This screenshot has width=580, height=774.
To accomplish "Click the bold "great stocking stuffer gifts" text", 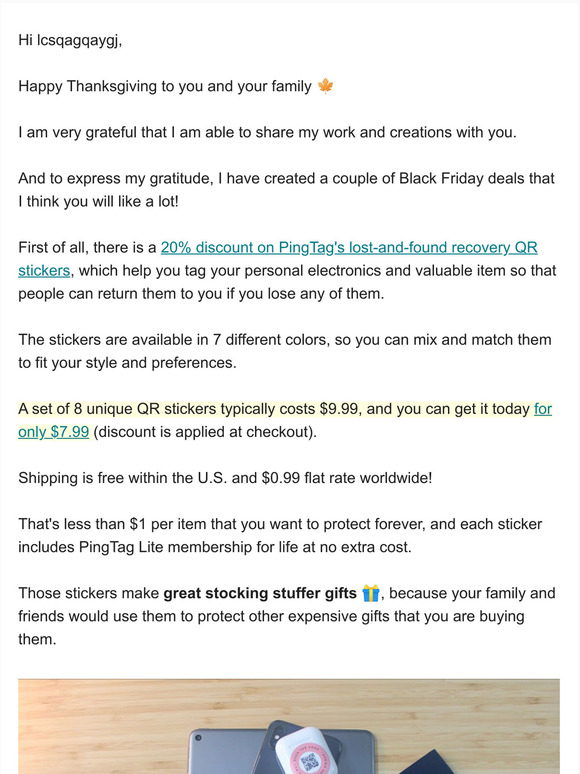I will pyautogui.click(x=260, y=593).
